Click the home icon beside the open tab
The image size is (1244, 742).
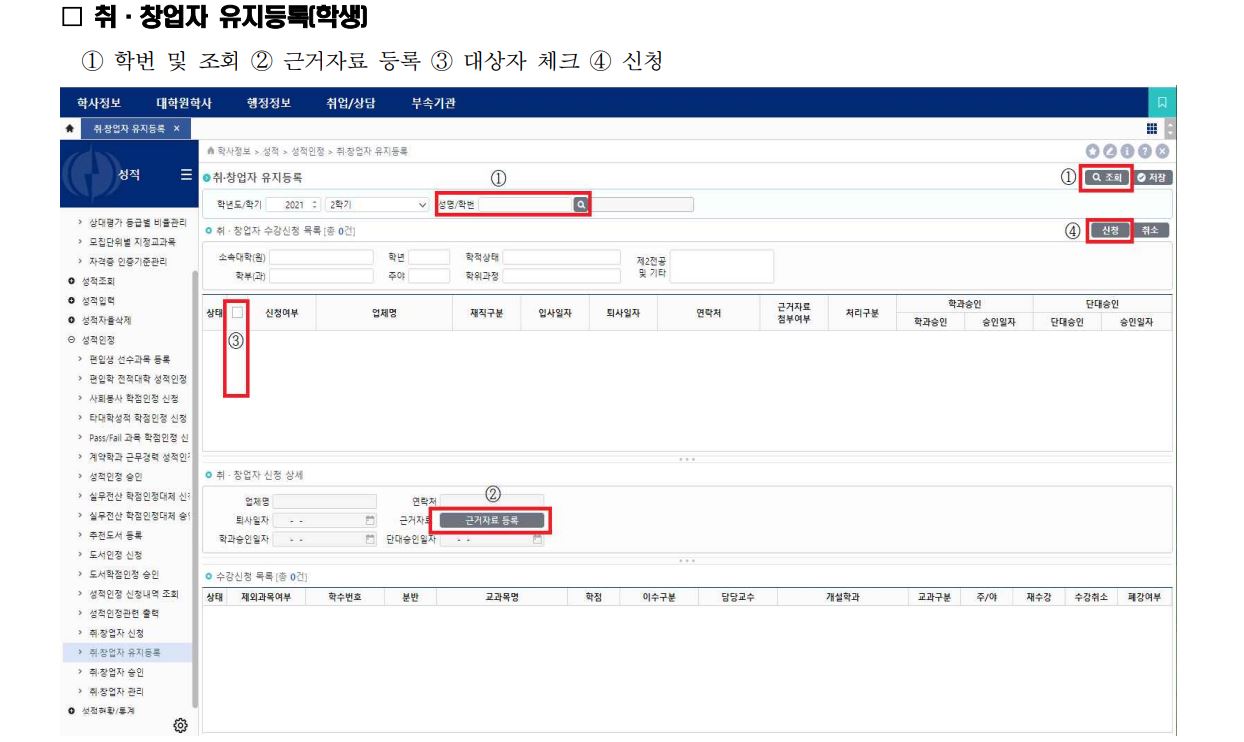[x=72, y=129]
